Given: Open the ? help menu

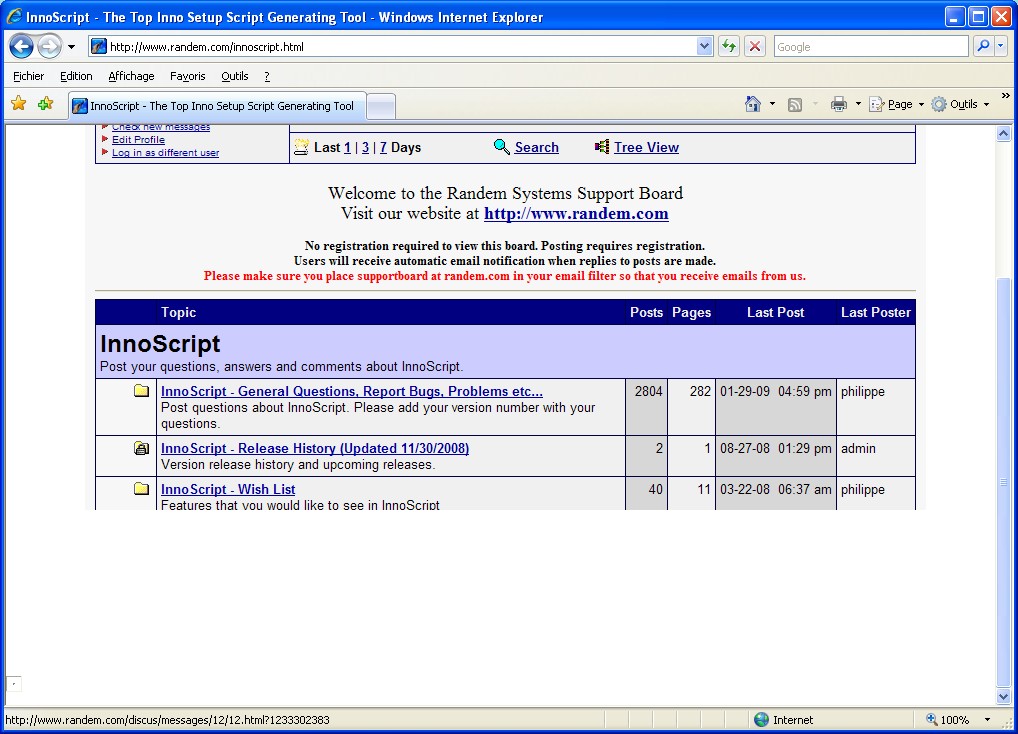Looking at the screenshot, I should 267,76.
